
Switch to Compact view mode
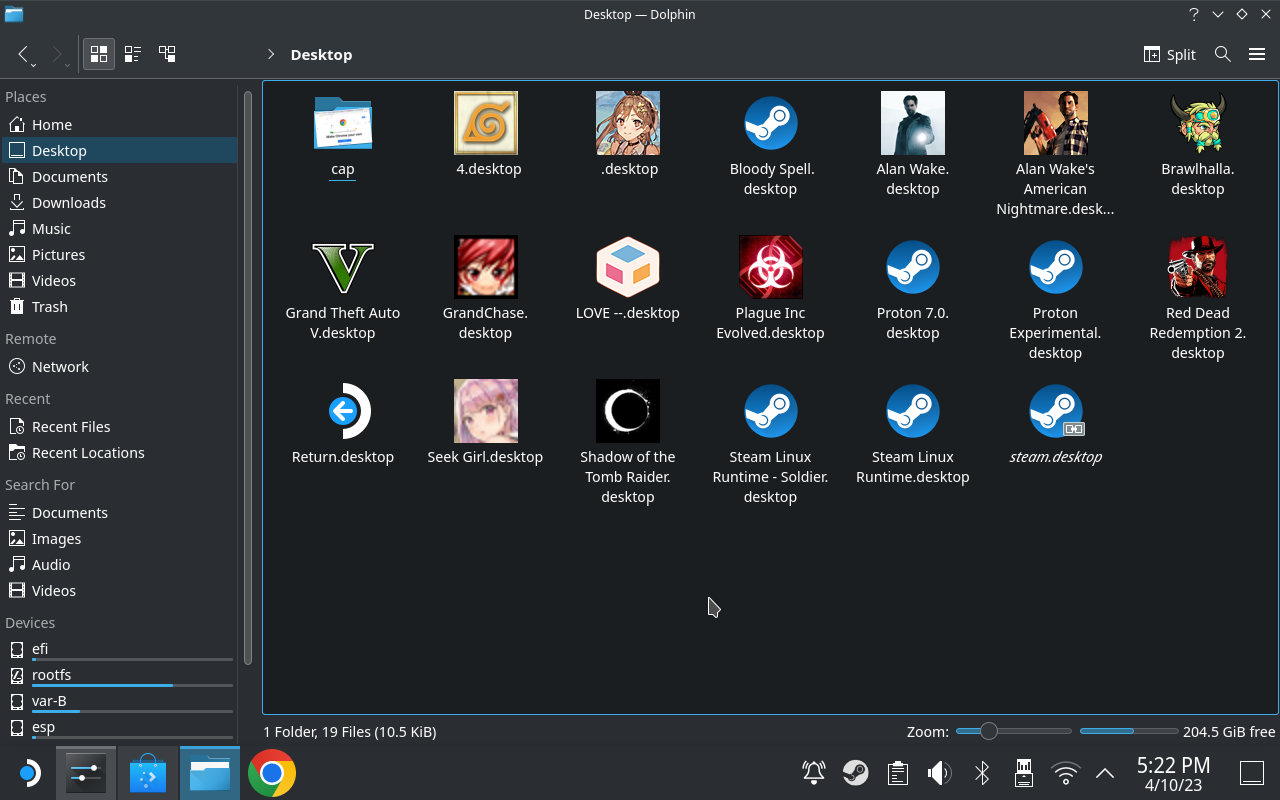[133, 54]
